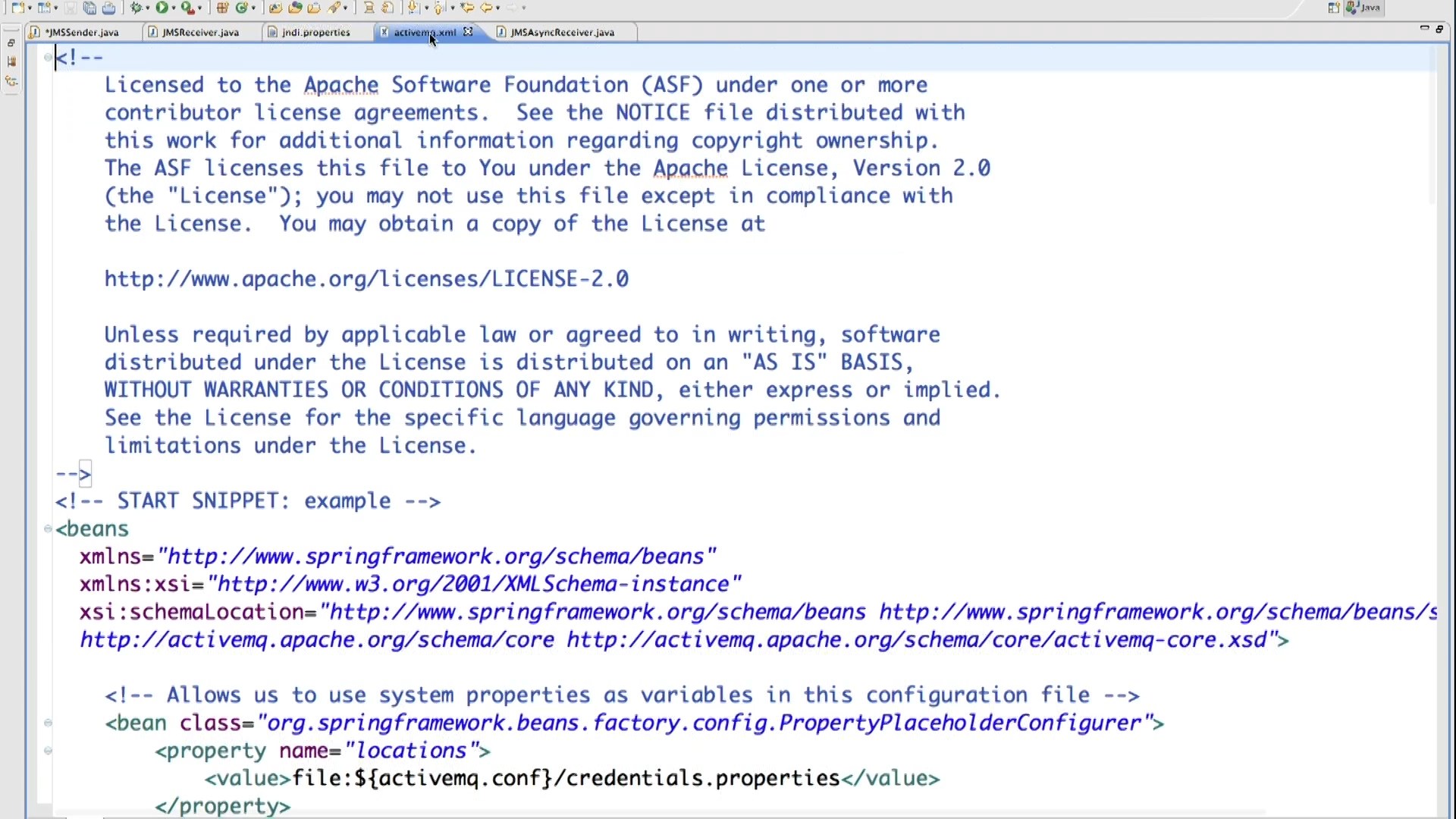
Task: Click the Search flashlight icon
Action: tap(334, 8)
